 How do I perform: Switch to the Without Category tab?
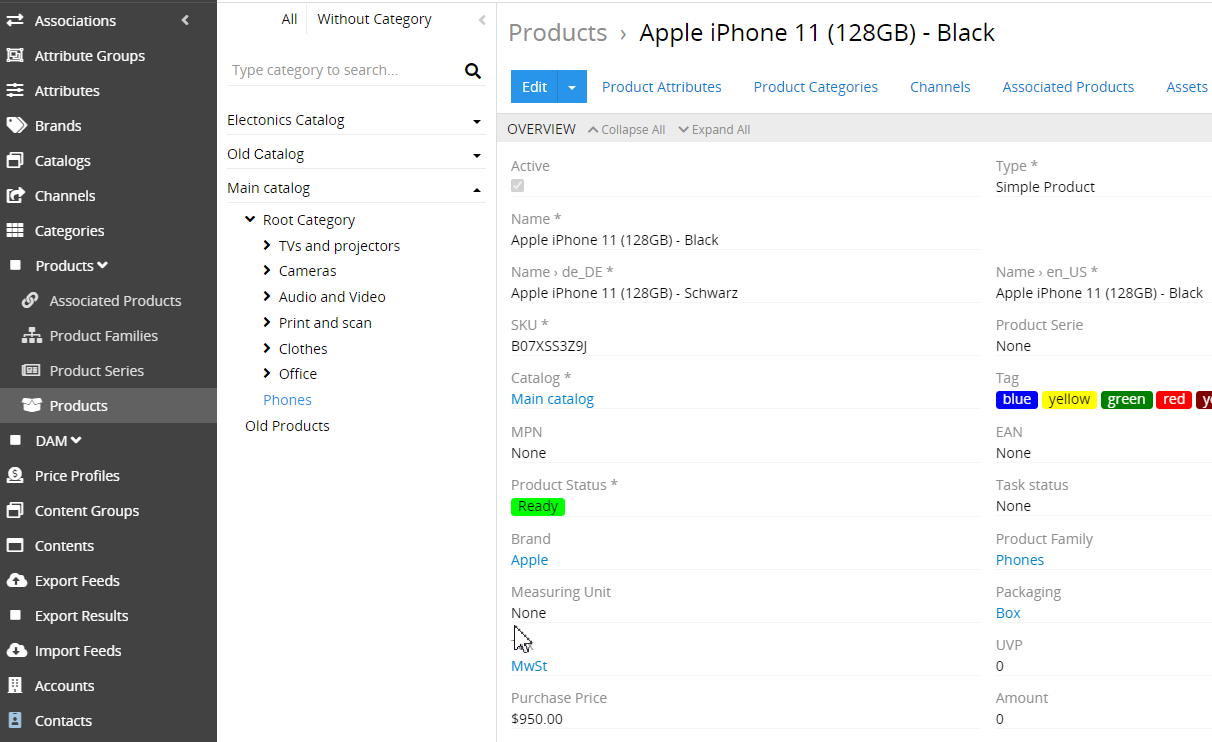tap(374, 19)
